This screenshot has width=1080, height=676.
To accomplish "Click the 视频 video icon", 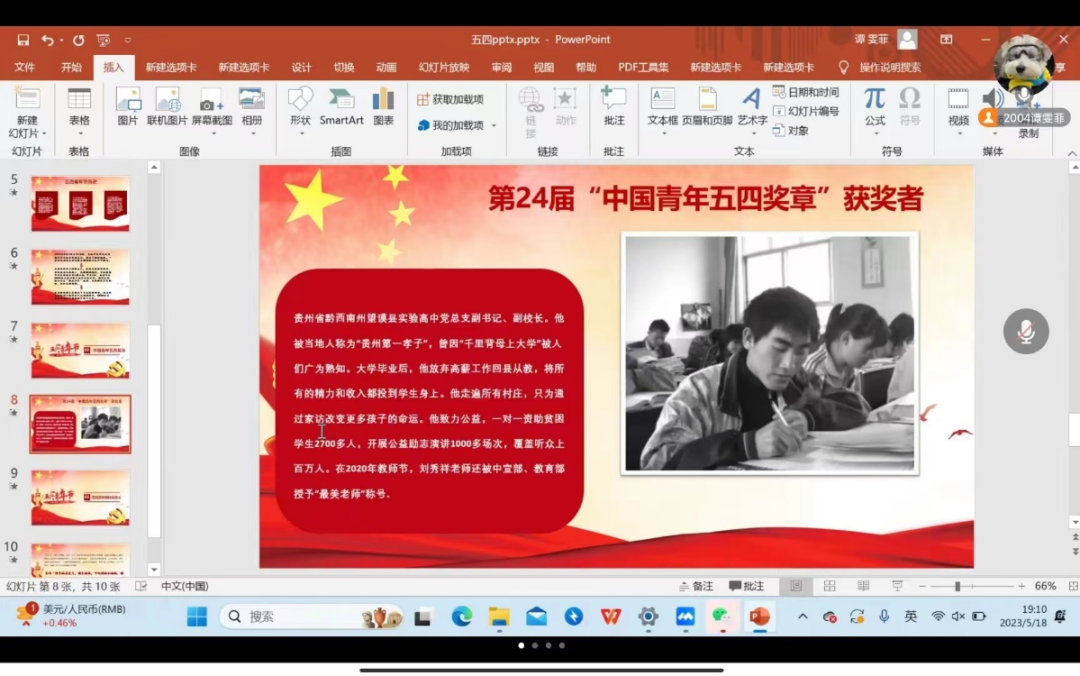I will (958, 107).
